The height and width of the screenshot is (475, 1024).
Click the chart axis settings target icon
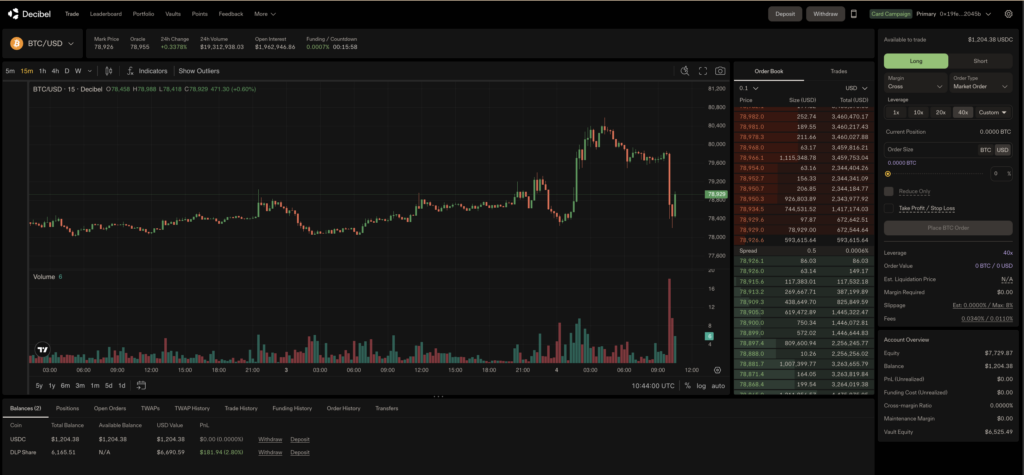(x=718, y=370)
